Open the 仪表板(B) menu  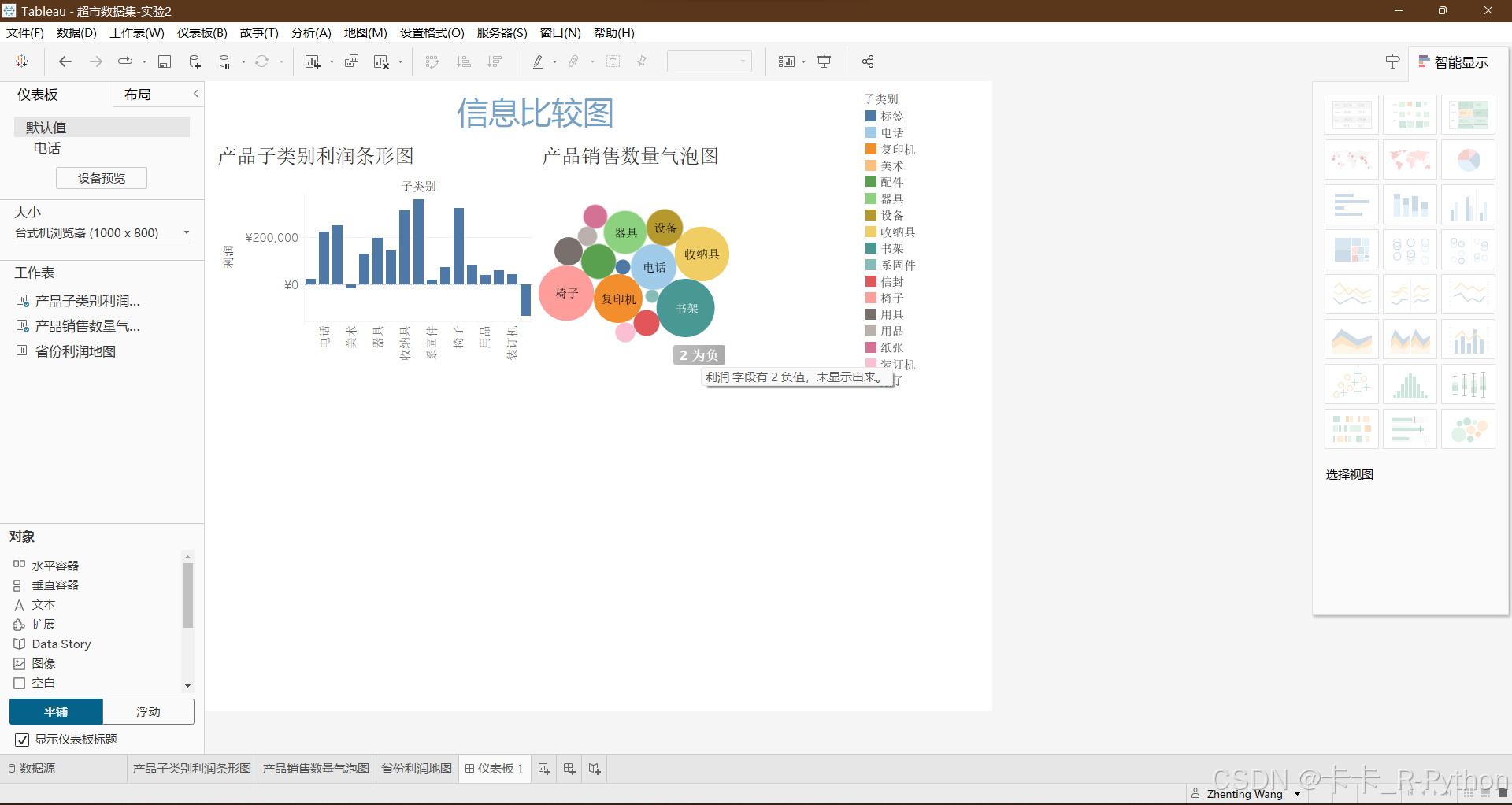pyautogui.click(x=202, y=32)
